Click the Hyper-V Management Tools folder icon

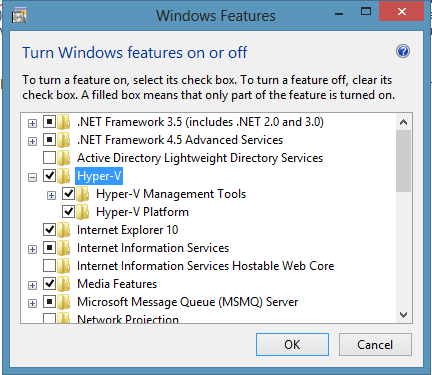pyautogui.click(x=82, y=194)
